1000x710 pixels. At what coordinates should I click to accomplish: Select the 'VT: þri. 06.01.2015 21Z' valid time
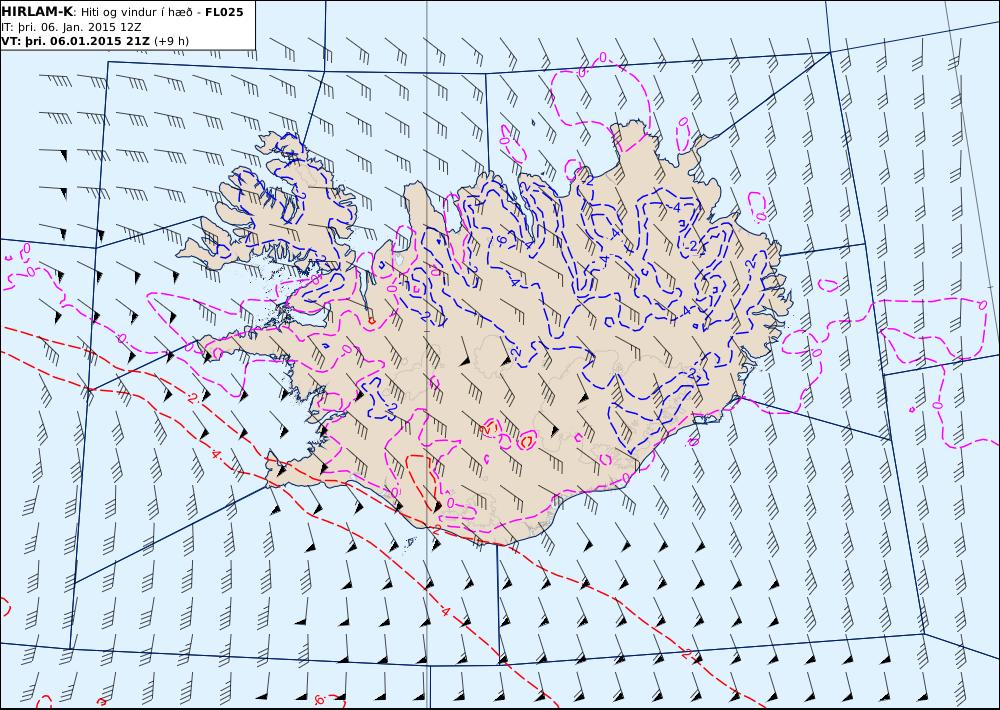point(76,41)
